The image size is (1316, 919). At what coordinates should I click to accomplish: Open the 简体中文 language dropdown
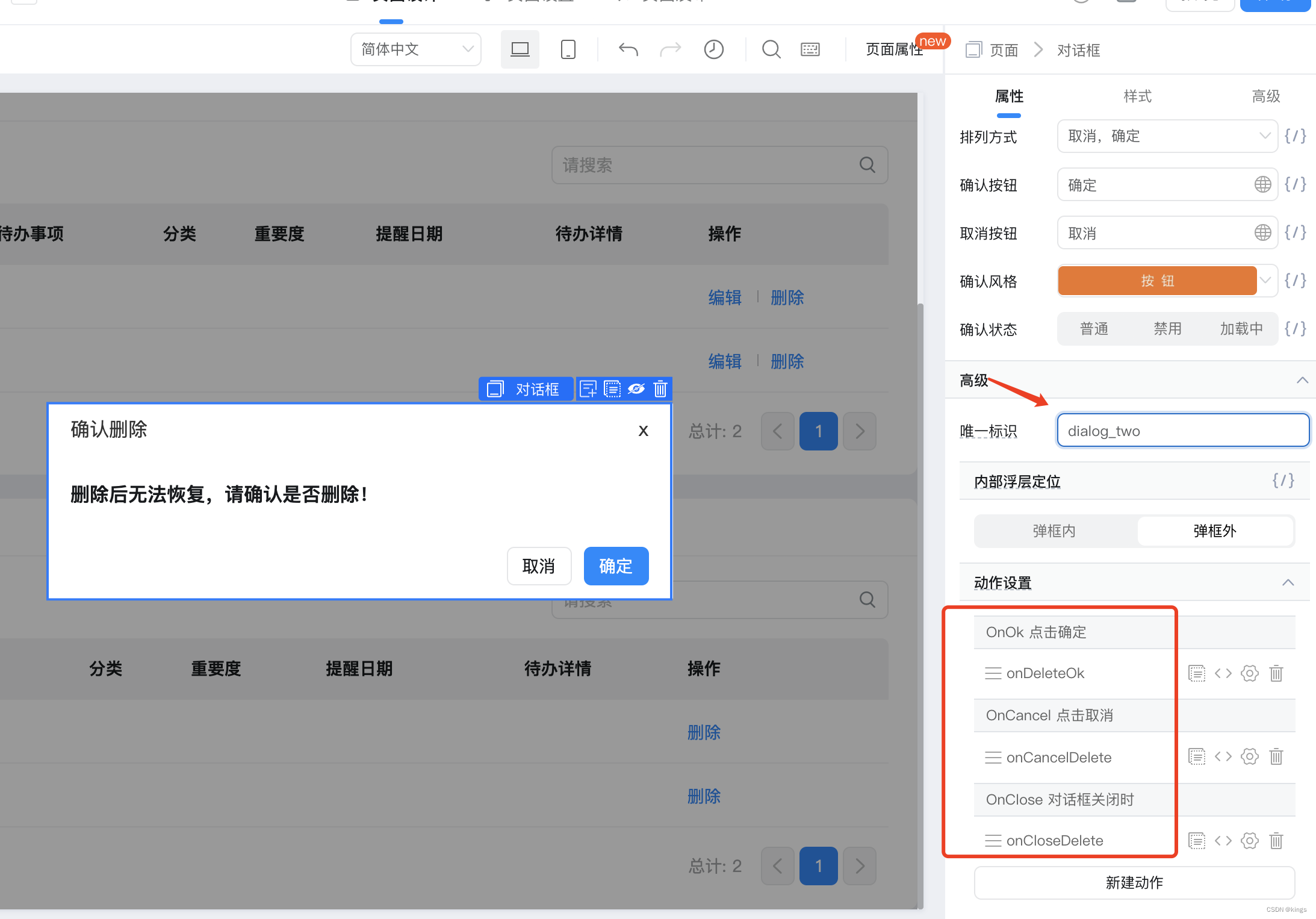(x=415, y=49)
